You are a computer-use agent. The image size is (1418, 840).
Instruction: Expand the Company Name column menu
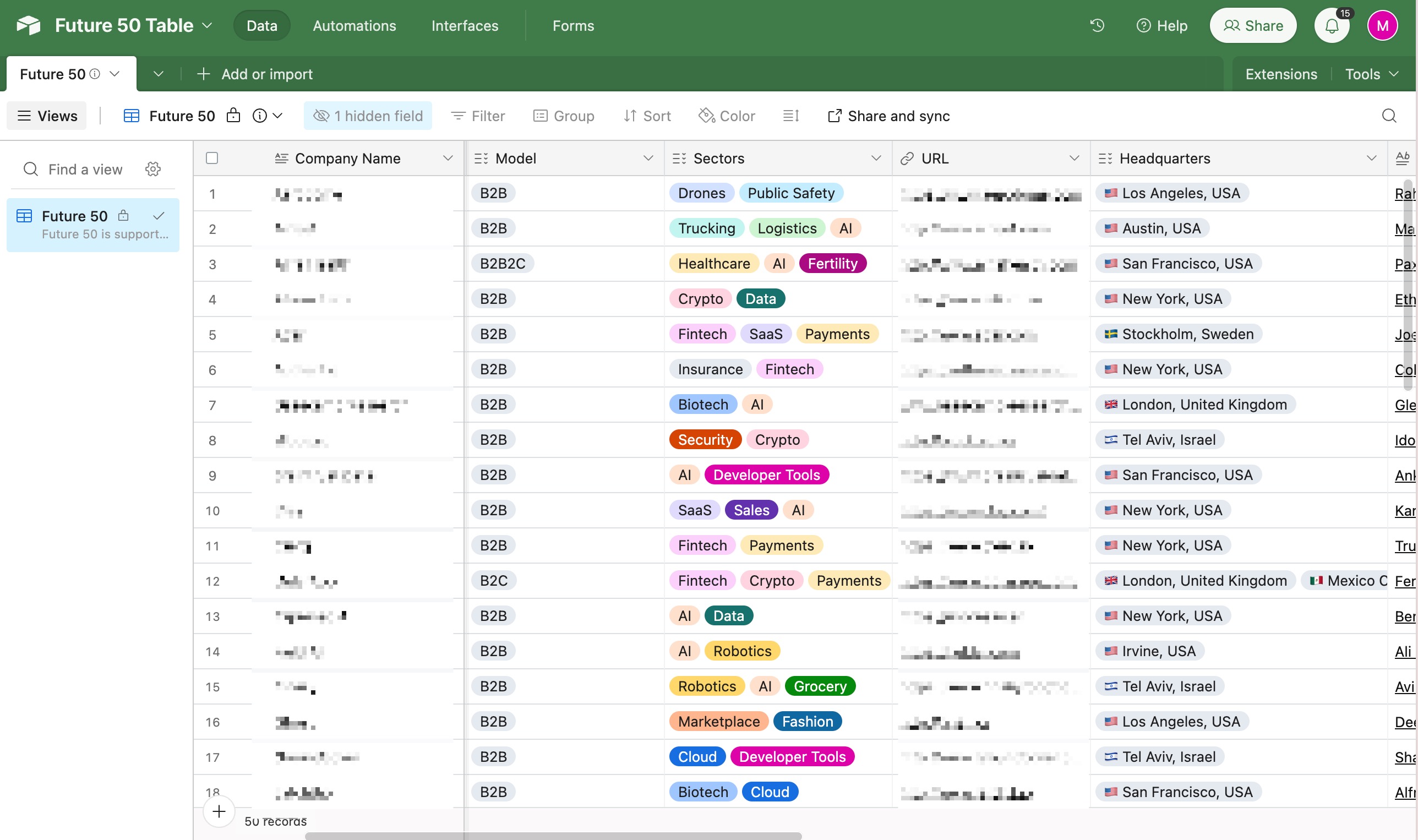tap(448, 158)
